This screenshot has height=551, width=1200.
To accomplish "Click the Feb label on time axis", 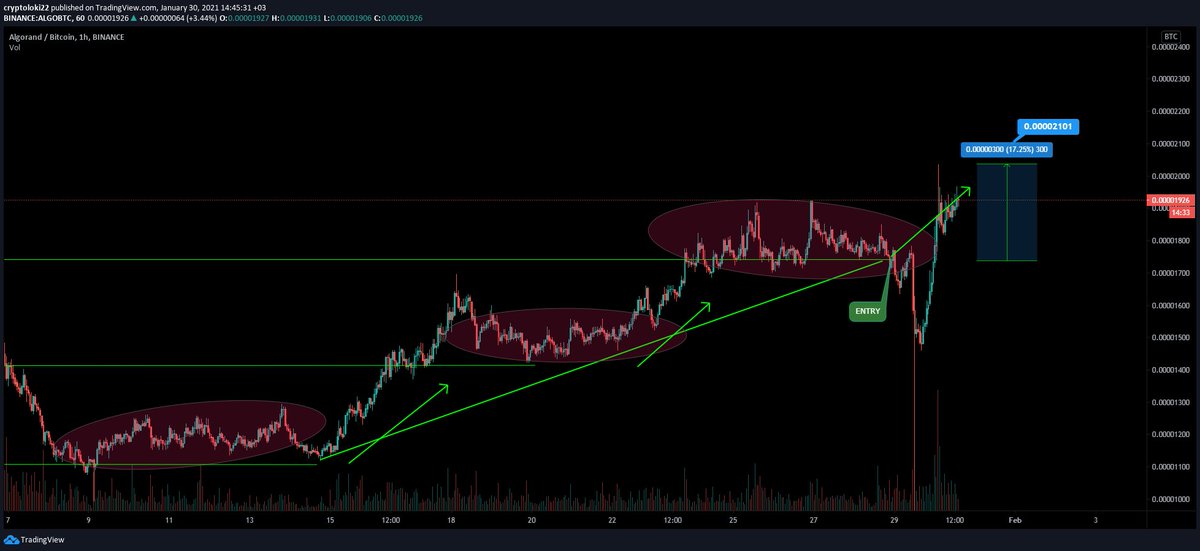I will coord(1015,520).
